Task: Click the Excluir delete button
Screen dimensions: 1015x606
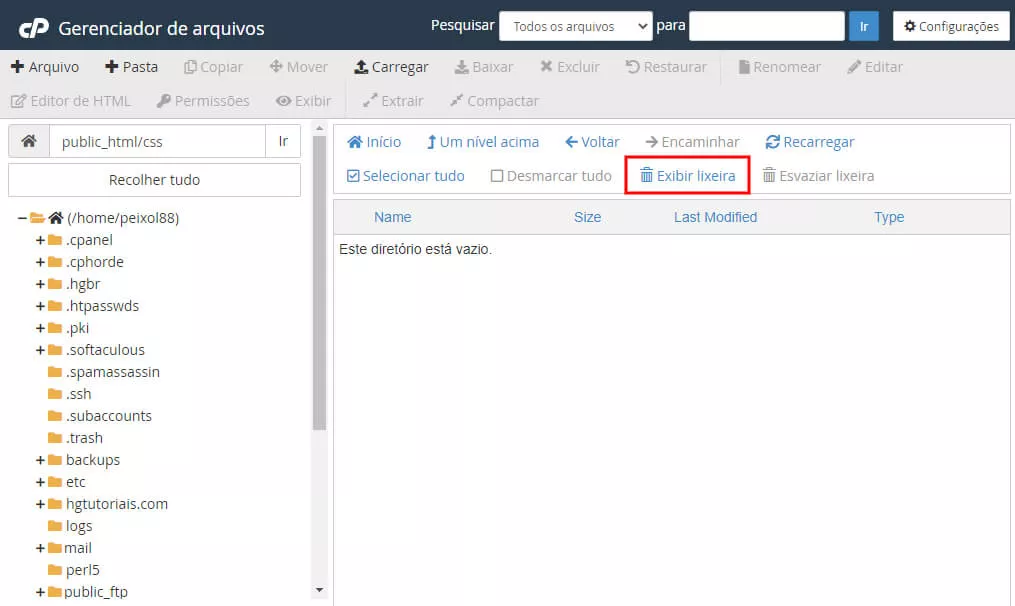Action: [x=570, y=67]
